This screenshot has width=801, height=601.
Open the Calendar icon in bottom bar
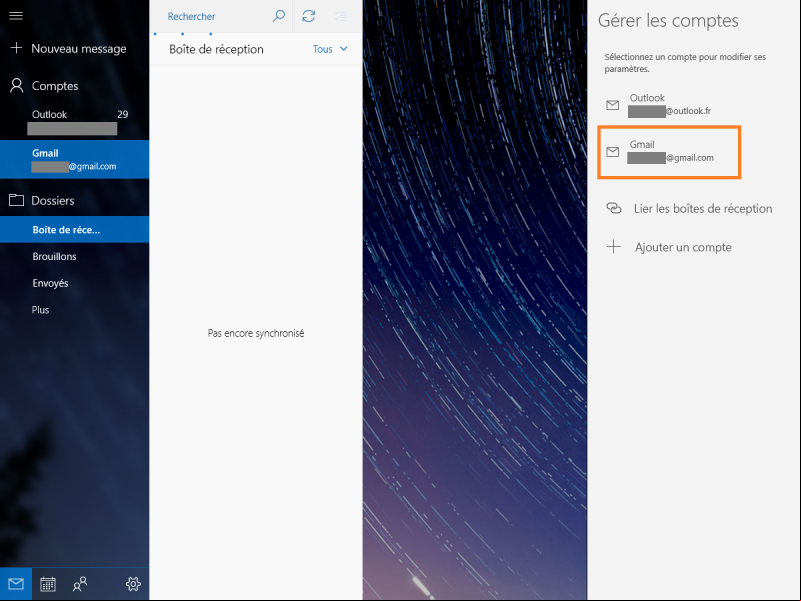click(x=48, y=584)
